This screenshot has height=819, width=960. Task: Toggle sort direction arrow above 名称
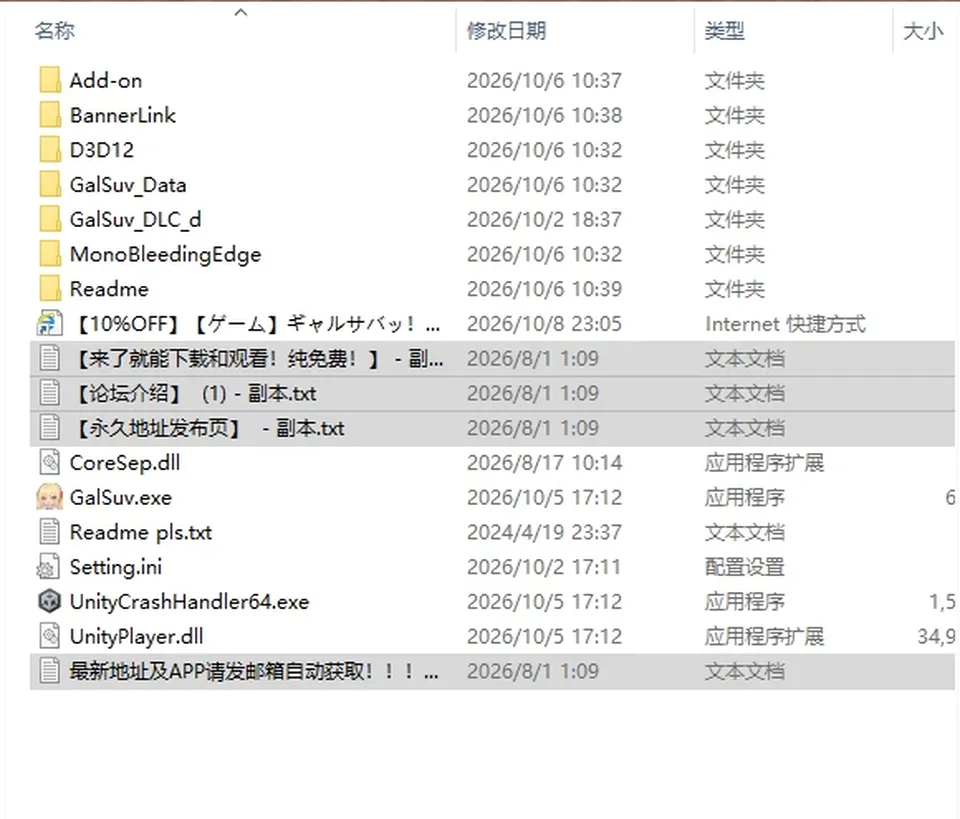[x=241, y=12]
